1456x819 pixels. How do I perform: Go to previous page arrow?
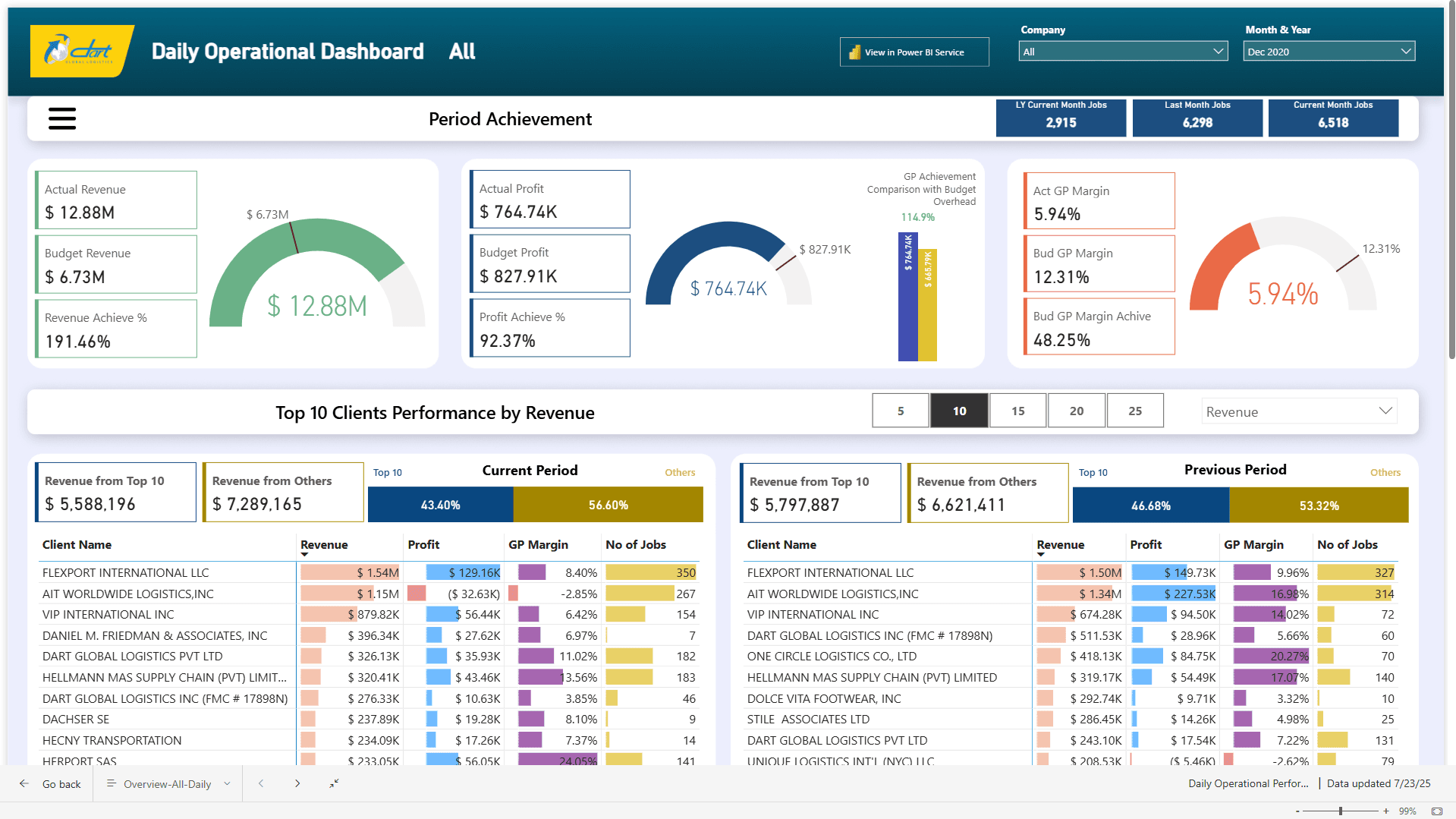coord(261,783)
